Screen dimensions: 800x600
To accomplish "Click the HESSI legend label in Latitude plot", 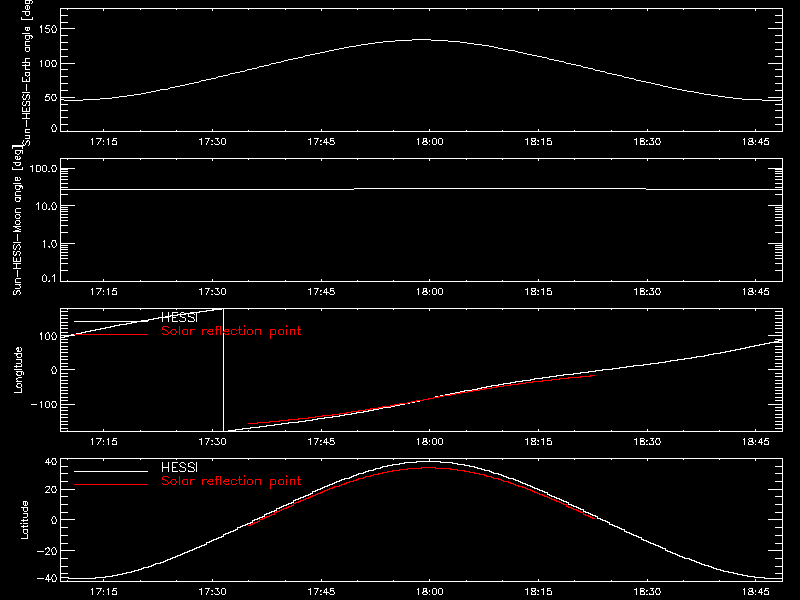I will point(179,467).
